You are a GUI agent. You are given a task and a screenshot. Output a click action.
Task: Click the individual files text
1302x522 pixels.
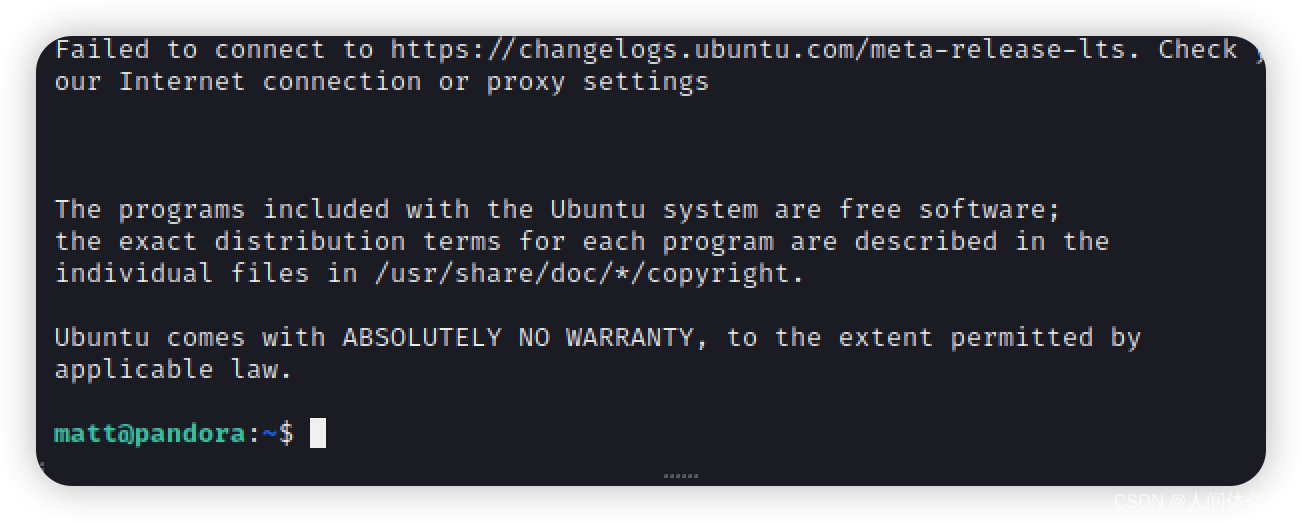(x=182, y=273)
